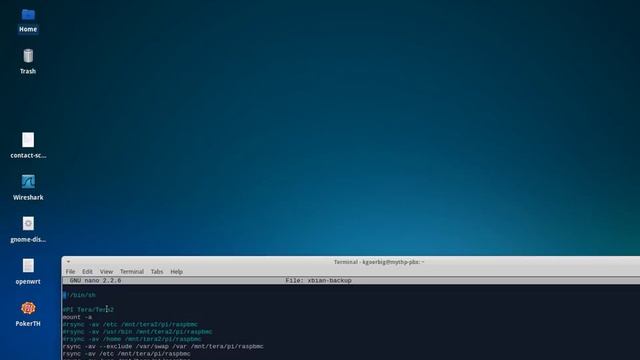Open window menu arrow in terminal titlebar
Screen dimensions: 640x360
68,262
